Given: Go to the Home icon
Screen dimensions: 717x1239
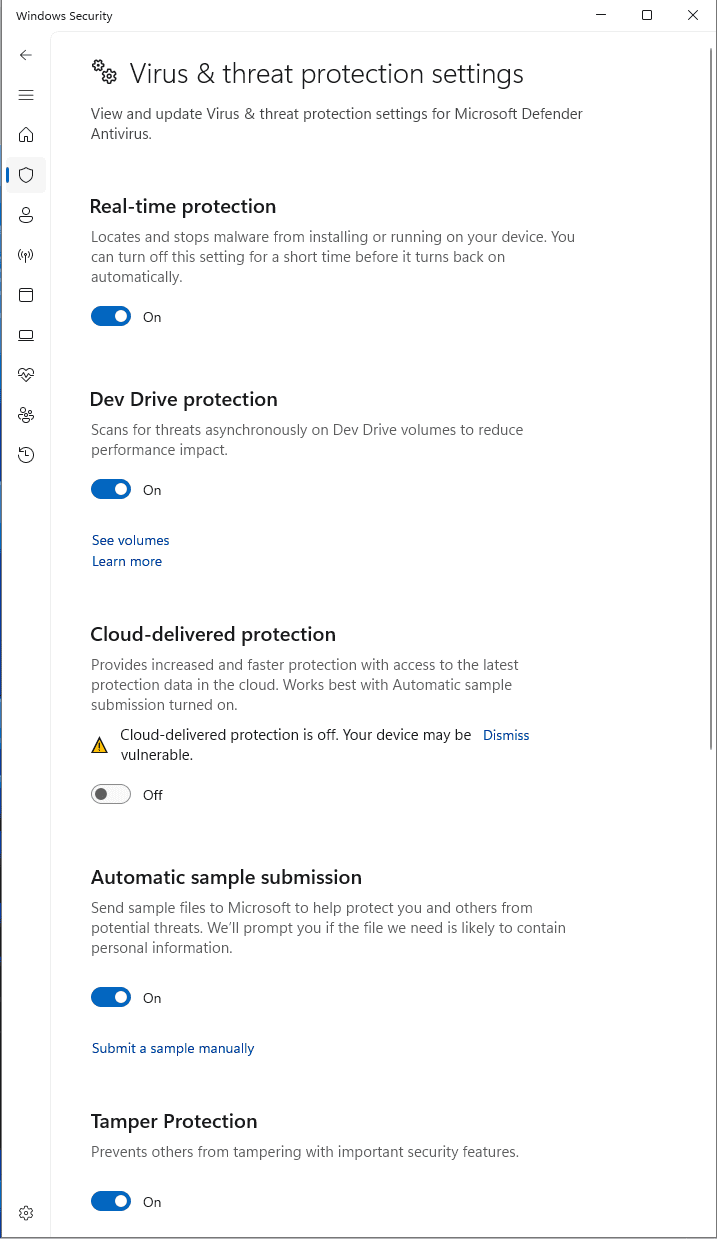Looking at the screenshot, I should 26,135.
